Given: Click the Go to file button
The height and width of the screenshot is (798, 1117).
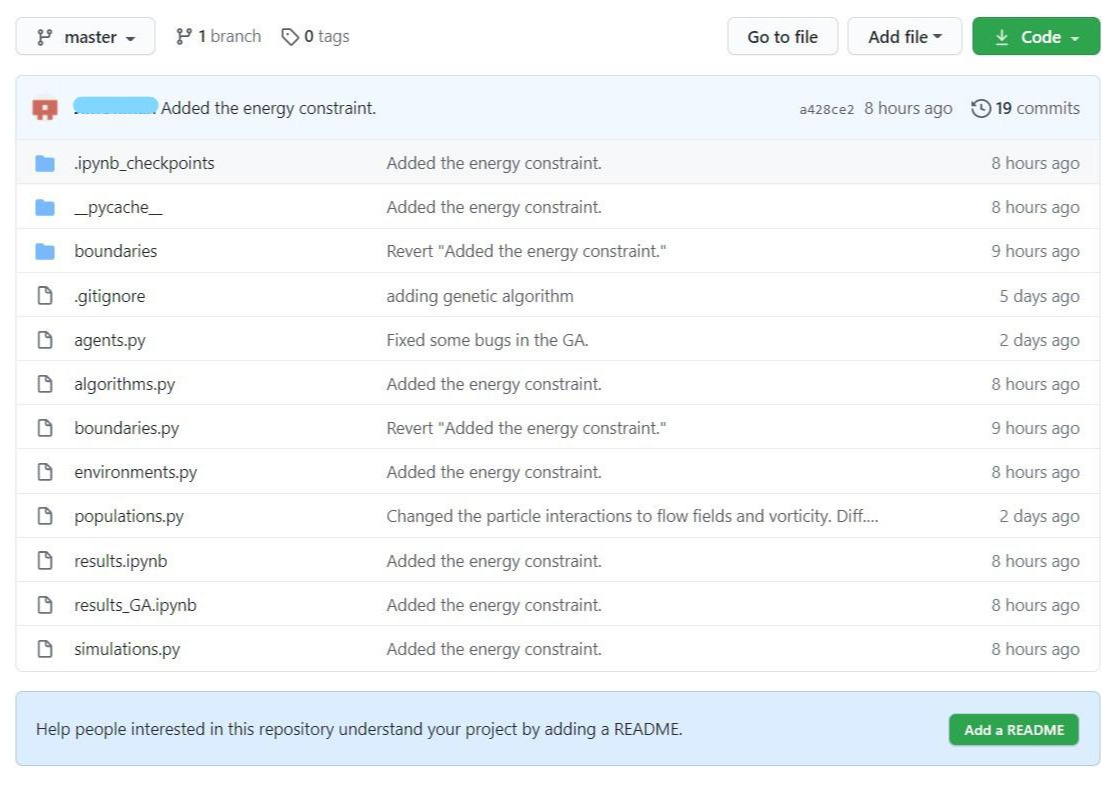Looking at the screenshot, I should click(782, 36).
